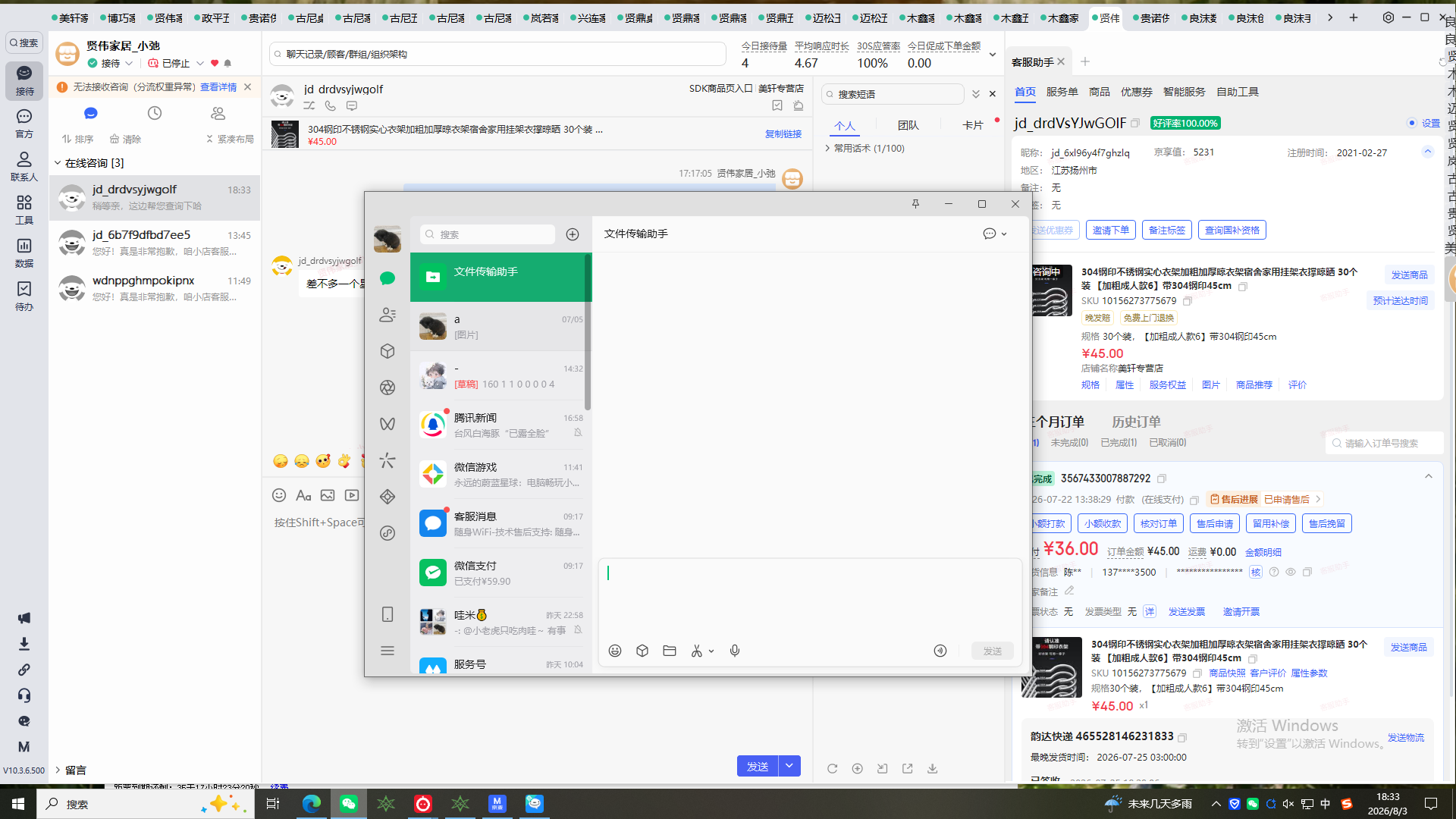Click the WeChat chat list scrollbar
The image size is (1456, 819).
pyautogui.click(x=588, y=332)
